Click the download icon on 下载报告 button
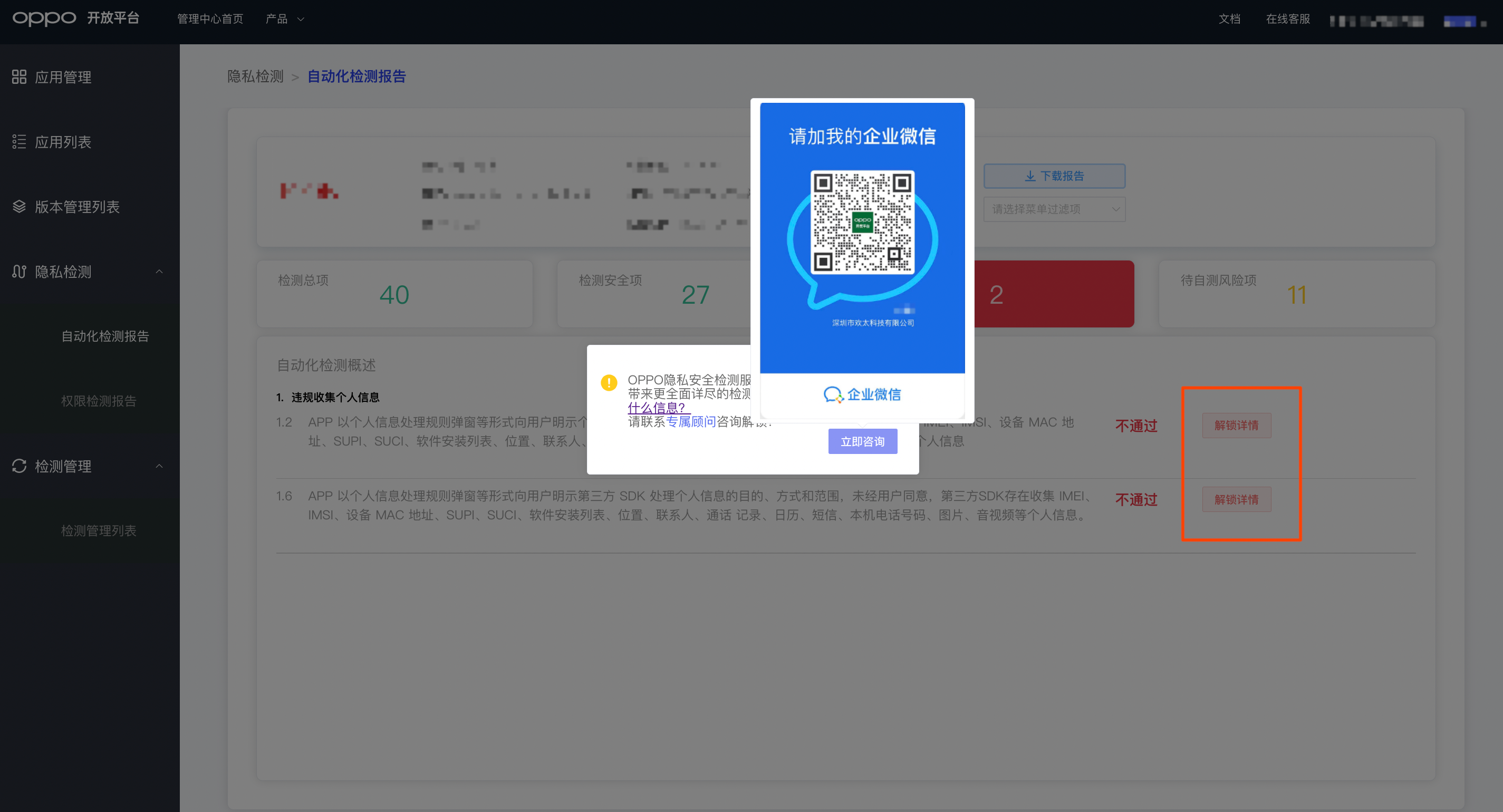 [x=1030, y=176]
